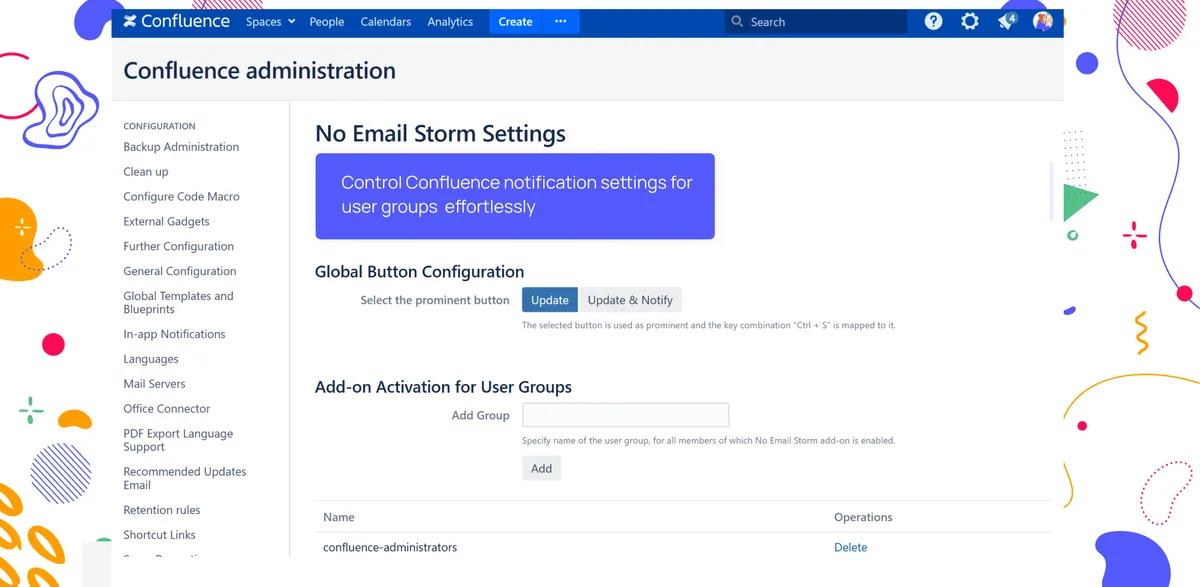Click the Create button

tap(515, 21)
